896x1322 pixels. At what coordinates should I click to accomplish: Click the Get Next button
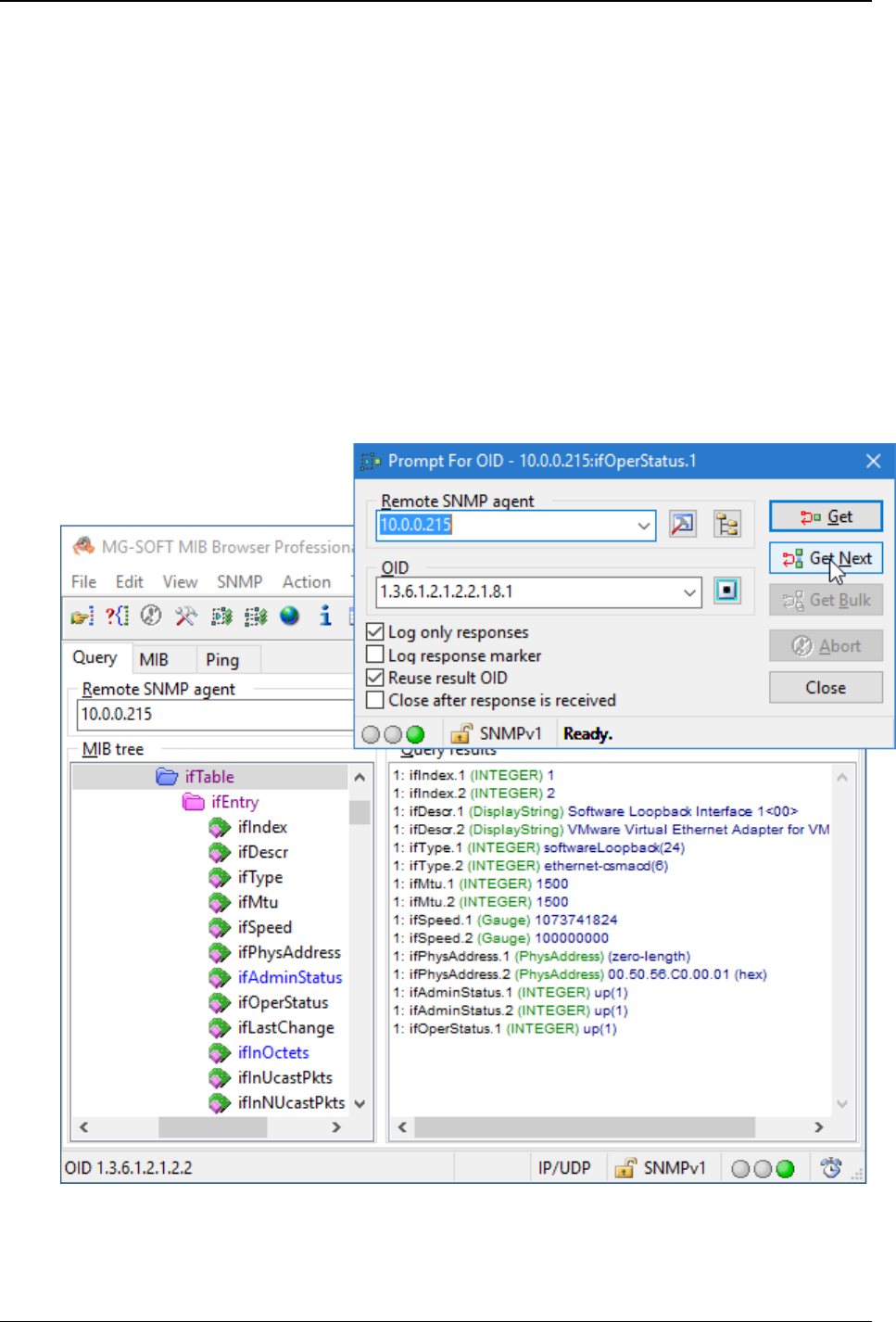click(x=826, y=558)
